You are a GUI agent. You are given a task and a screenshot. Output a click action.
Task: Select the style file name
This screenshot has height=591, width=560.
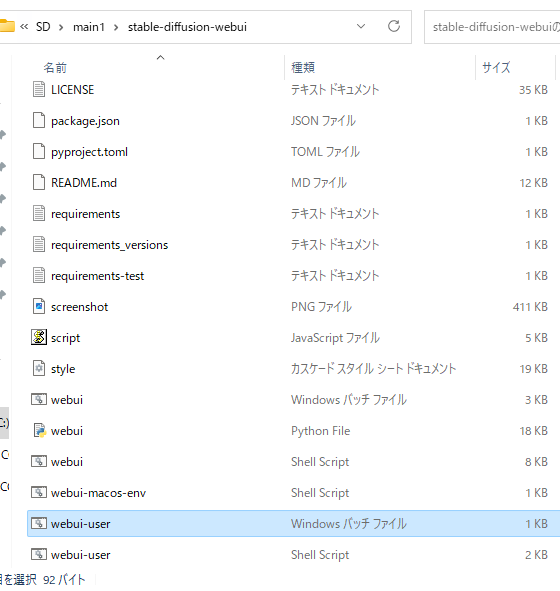(x=63, y=369)
